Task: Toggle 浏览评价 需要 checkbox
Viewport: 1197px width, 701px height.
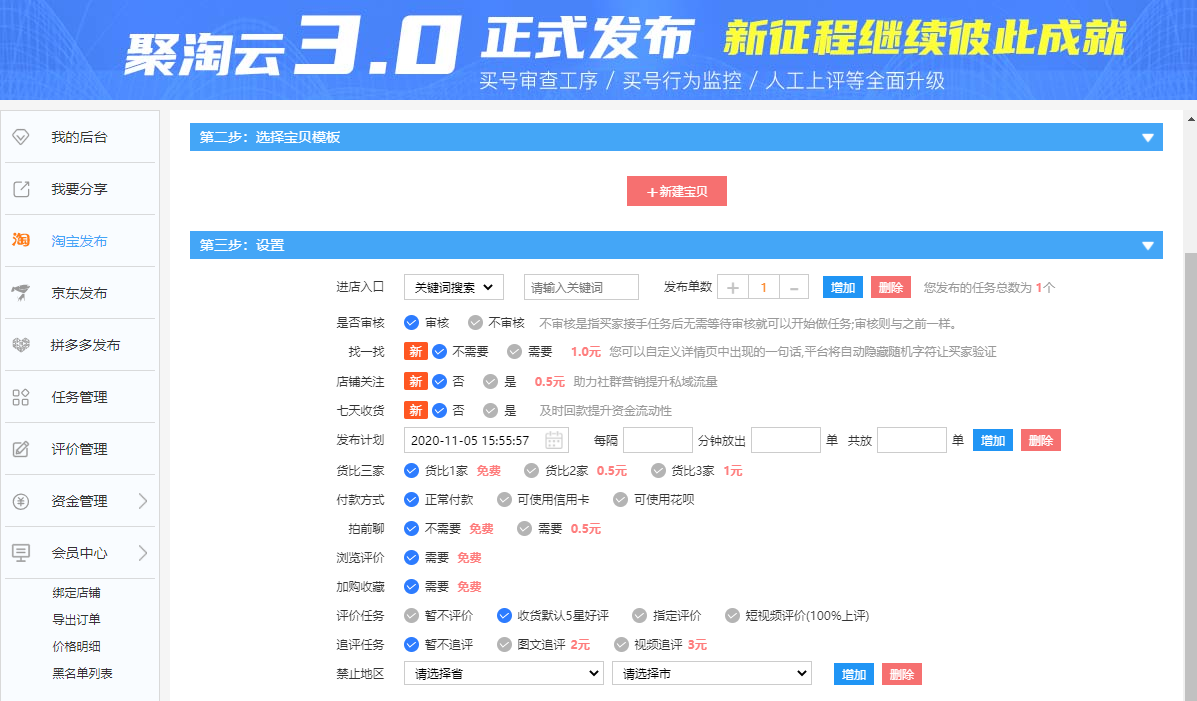Action: pos(411,557)
